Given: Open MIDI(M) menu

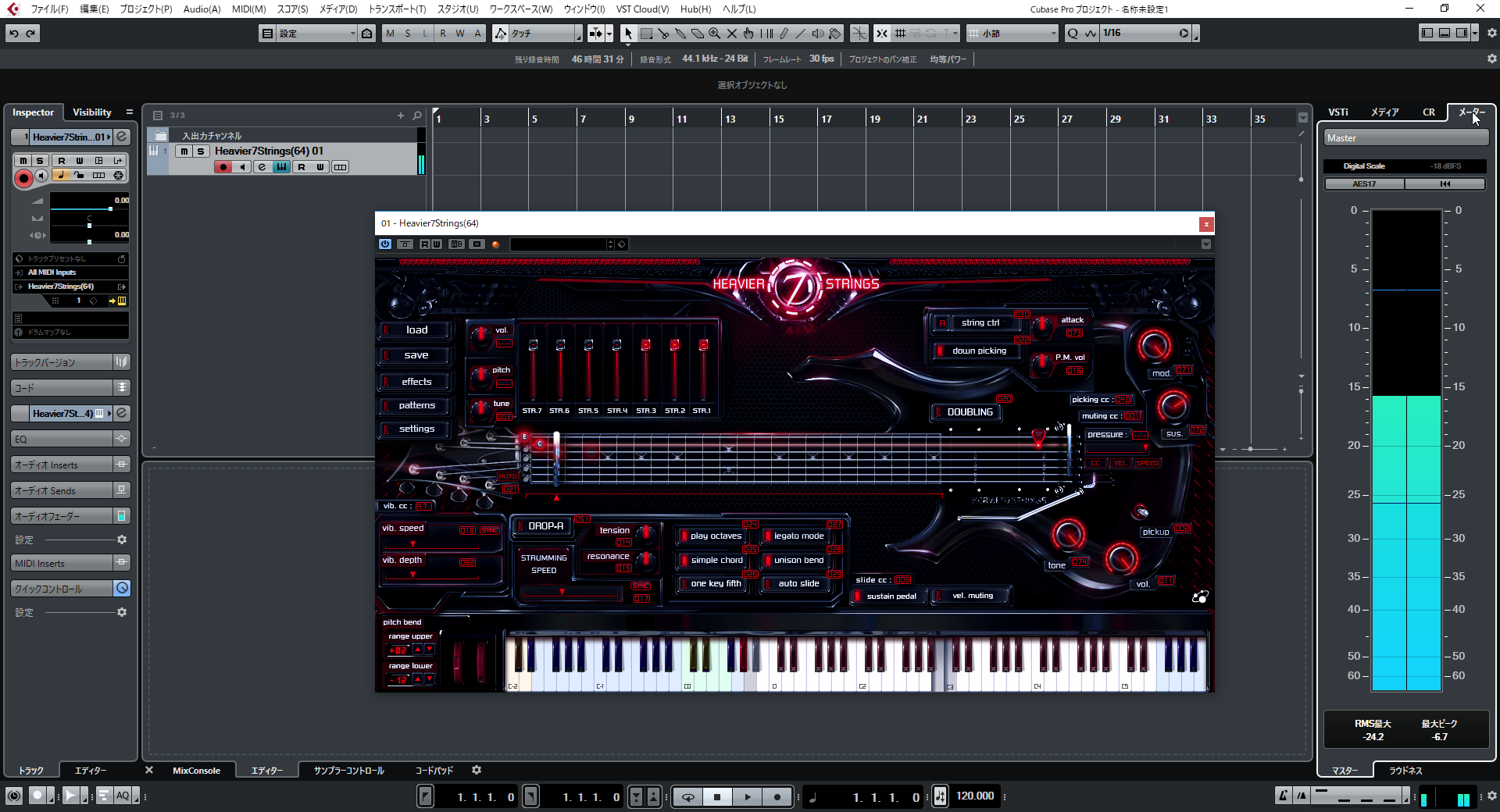Looking at the screenshot, I should pos(248,9).
